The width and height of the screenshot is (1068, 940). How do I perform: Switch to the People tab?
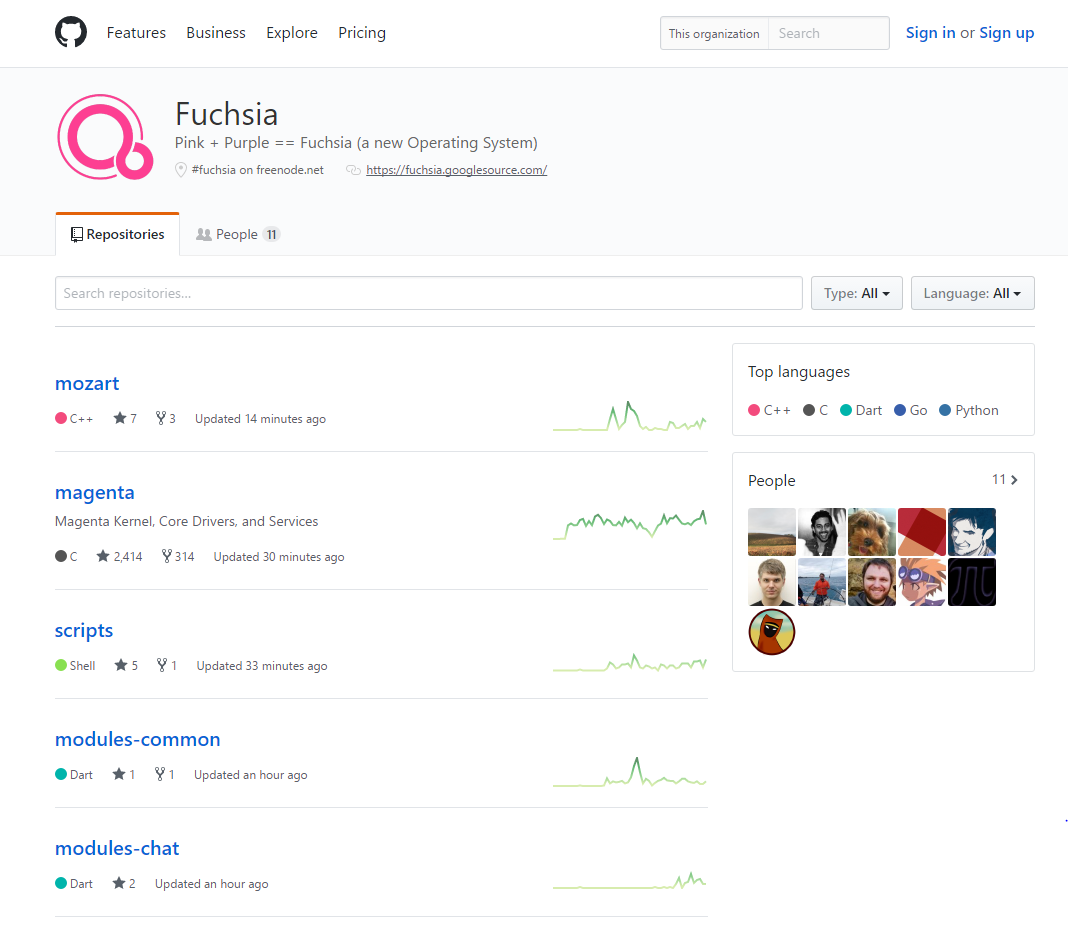coord(238,234)
